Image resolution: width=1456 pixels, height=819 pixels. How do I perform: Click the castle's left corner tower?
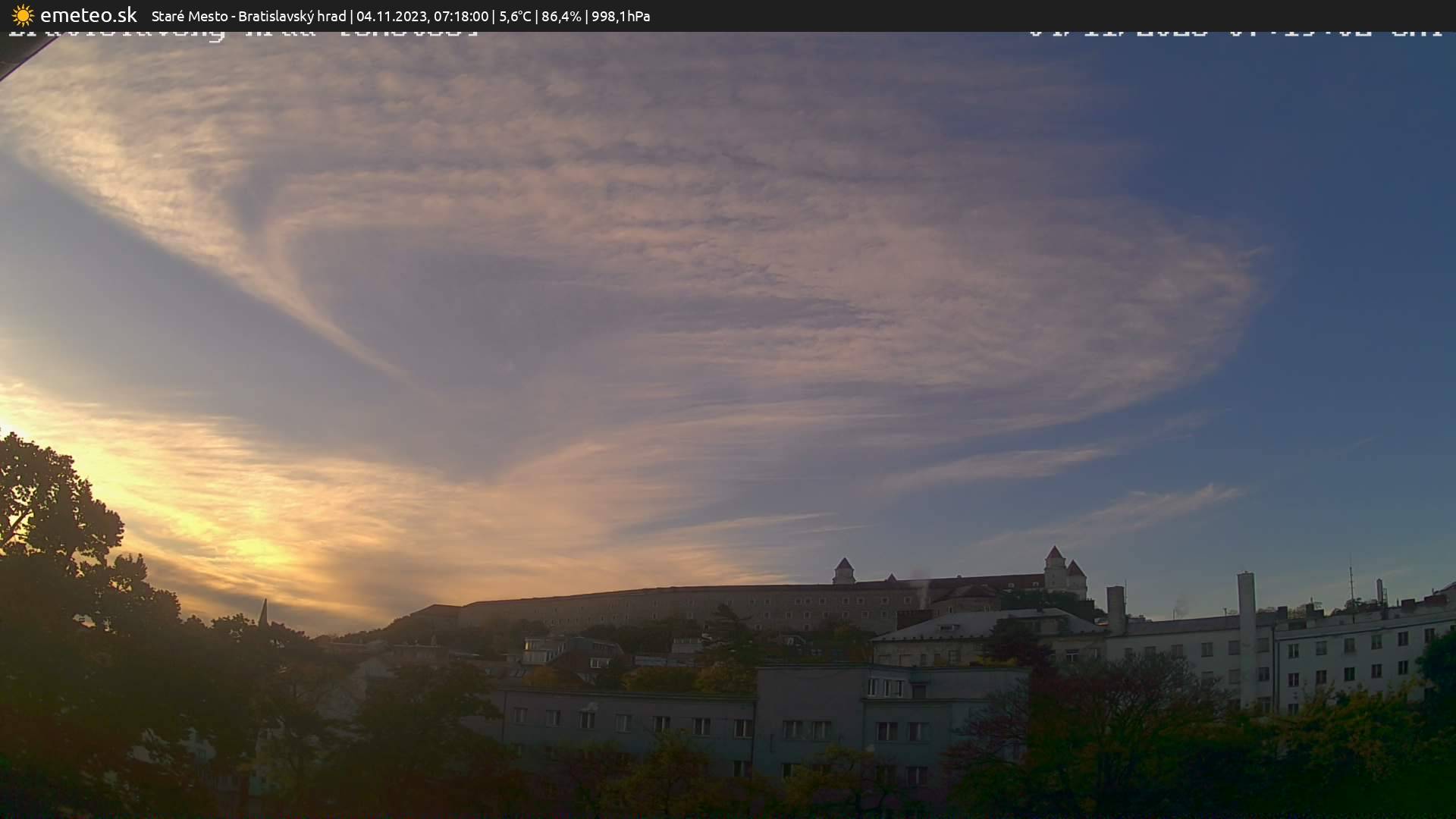[x=843, y=572]
